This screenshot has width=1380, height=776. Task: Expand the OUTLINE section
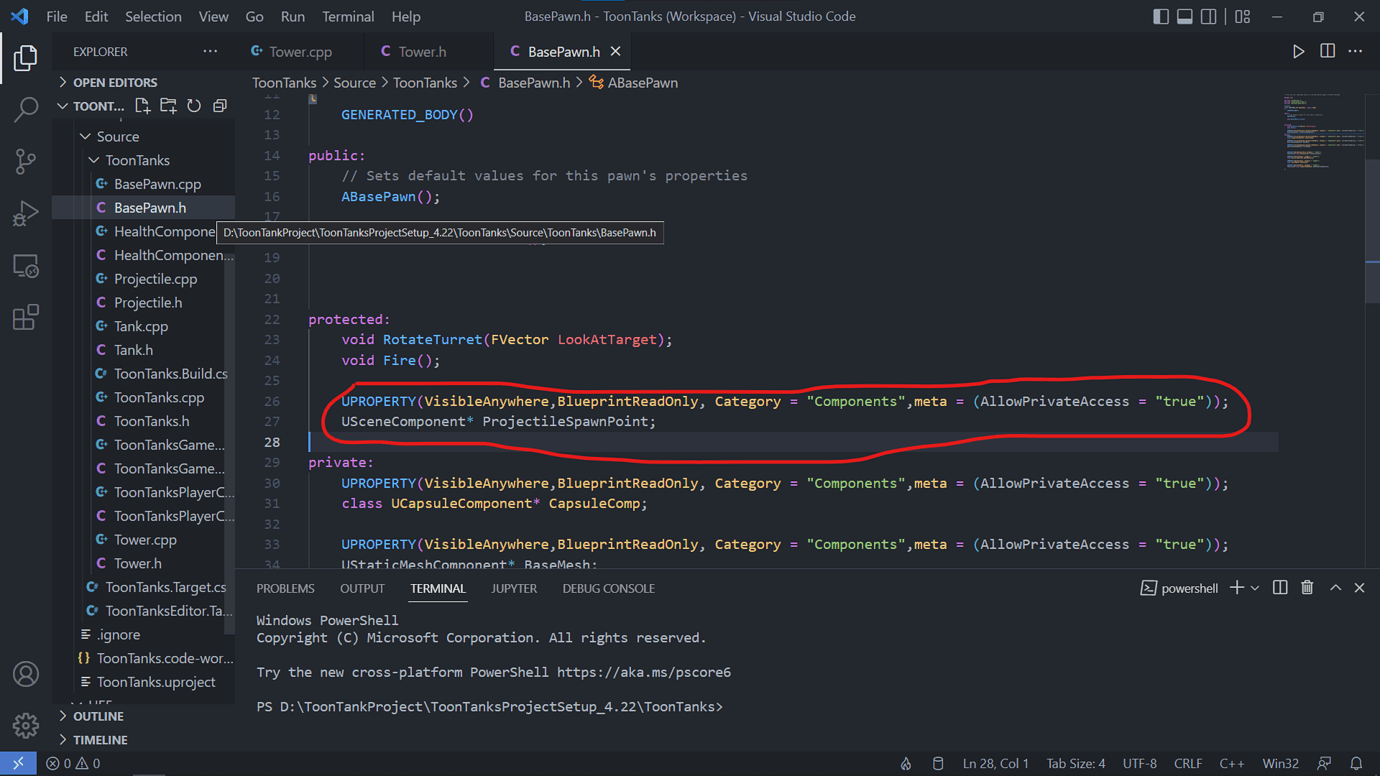pyautogui.click(x=143, y=716)
